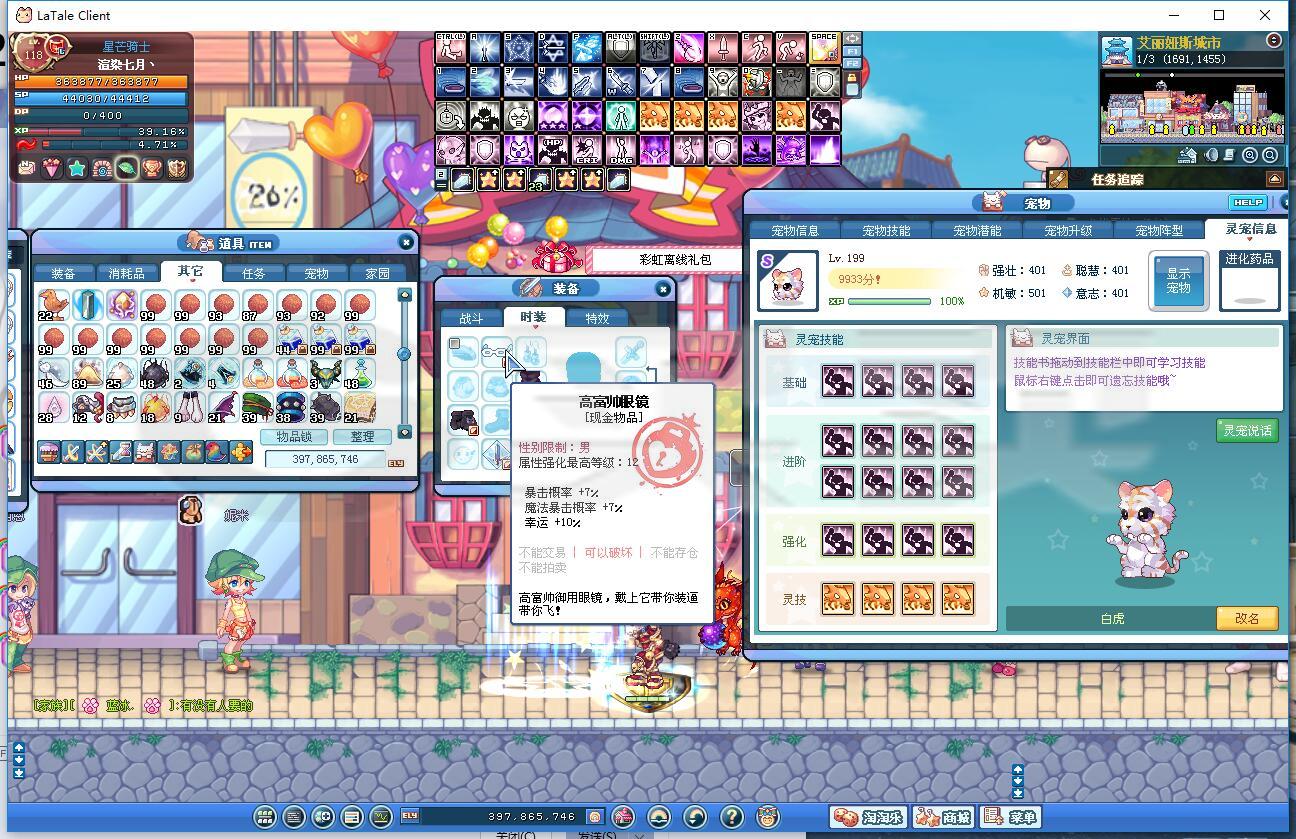Click the chat scroll-to-bottom arrow
Viewport: 1296px width, 839px height.
[x=19, y=773]
